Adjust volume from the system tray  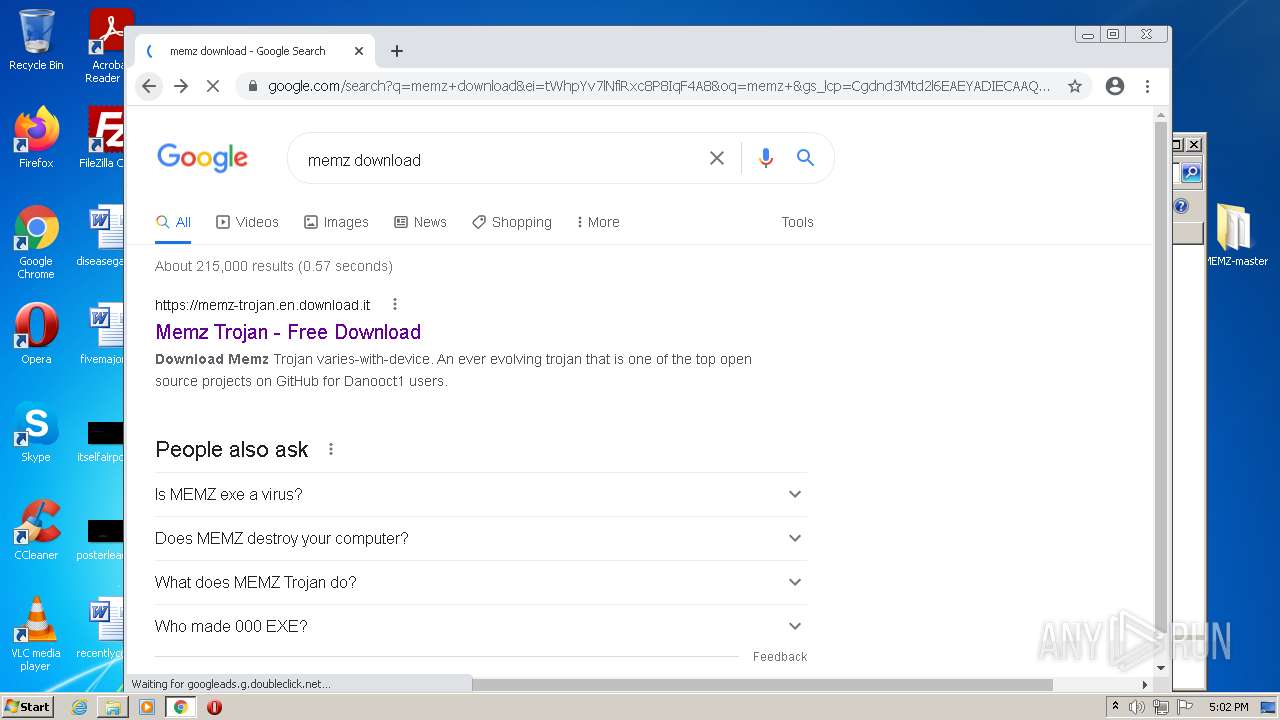pos(1137,707)
